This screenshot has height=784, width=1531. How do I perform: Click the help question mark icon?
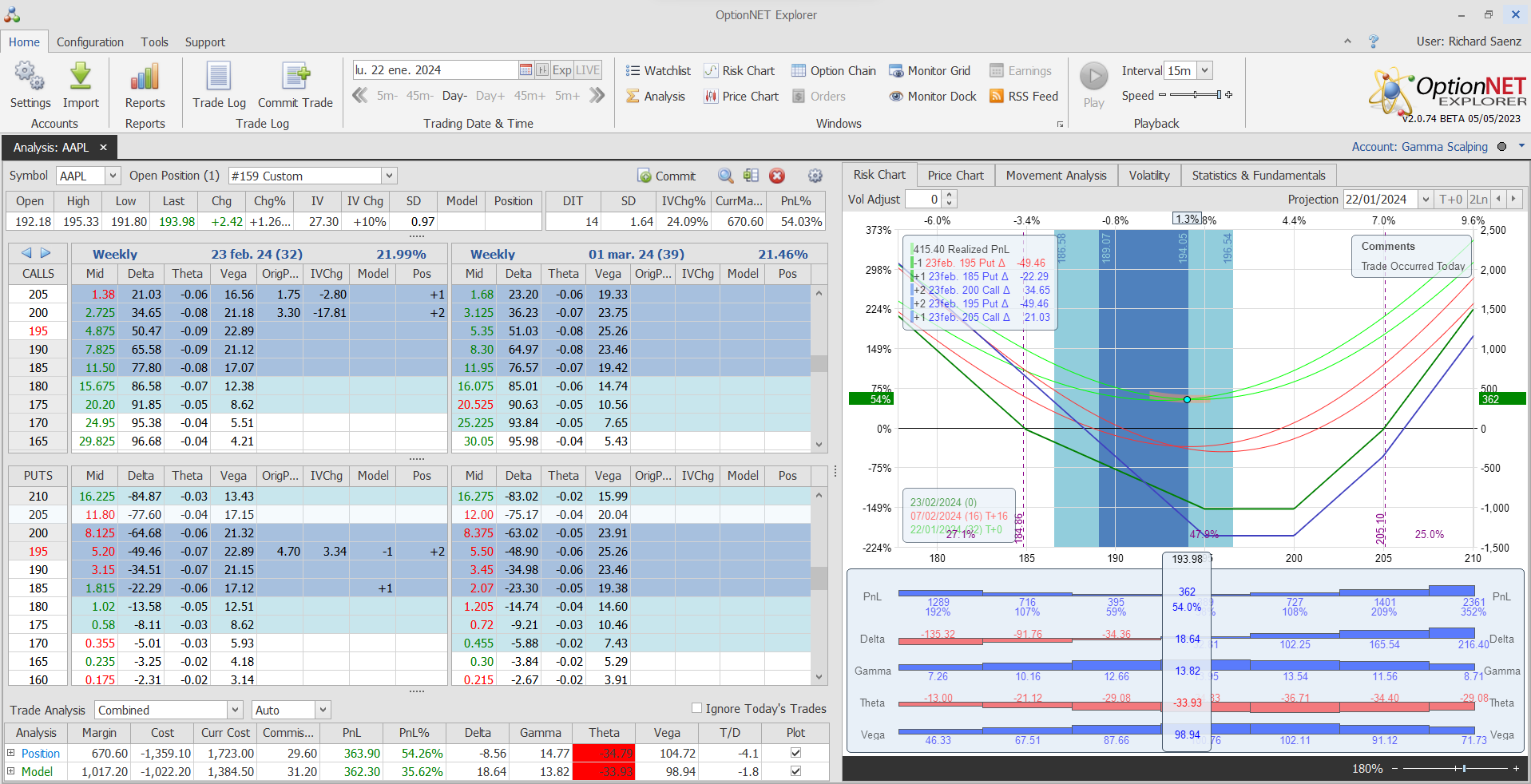(1374, 42)
